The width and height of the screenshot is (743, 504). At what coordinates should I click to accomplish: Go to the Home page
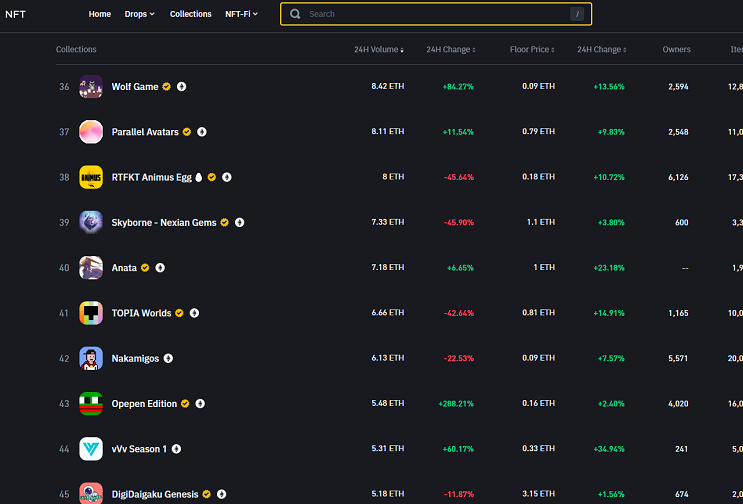pyautogui.click(x=100, y=14)
